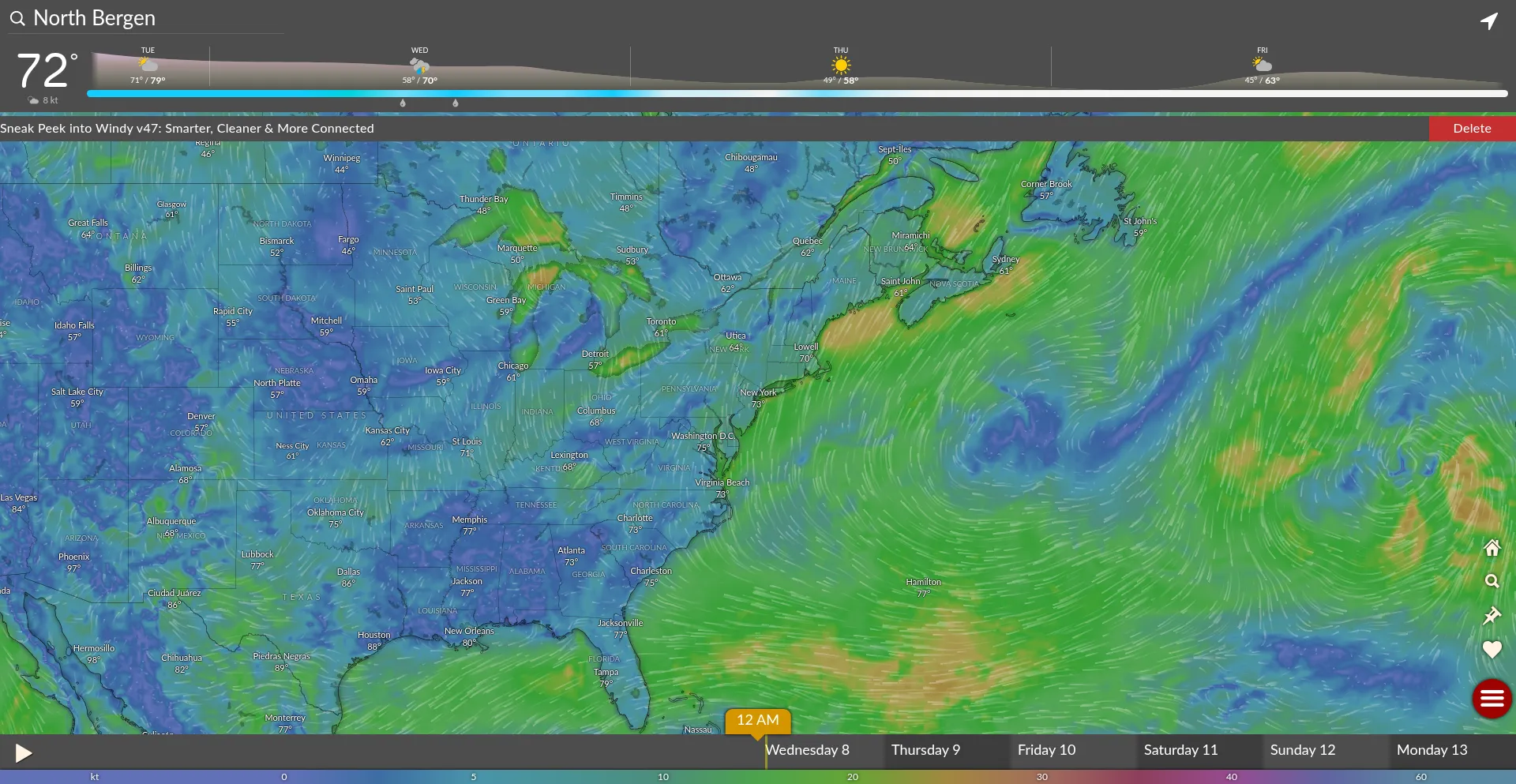Open the red hamburger menu button

(x=1492, y=699)
